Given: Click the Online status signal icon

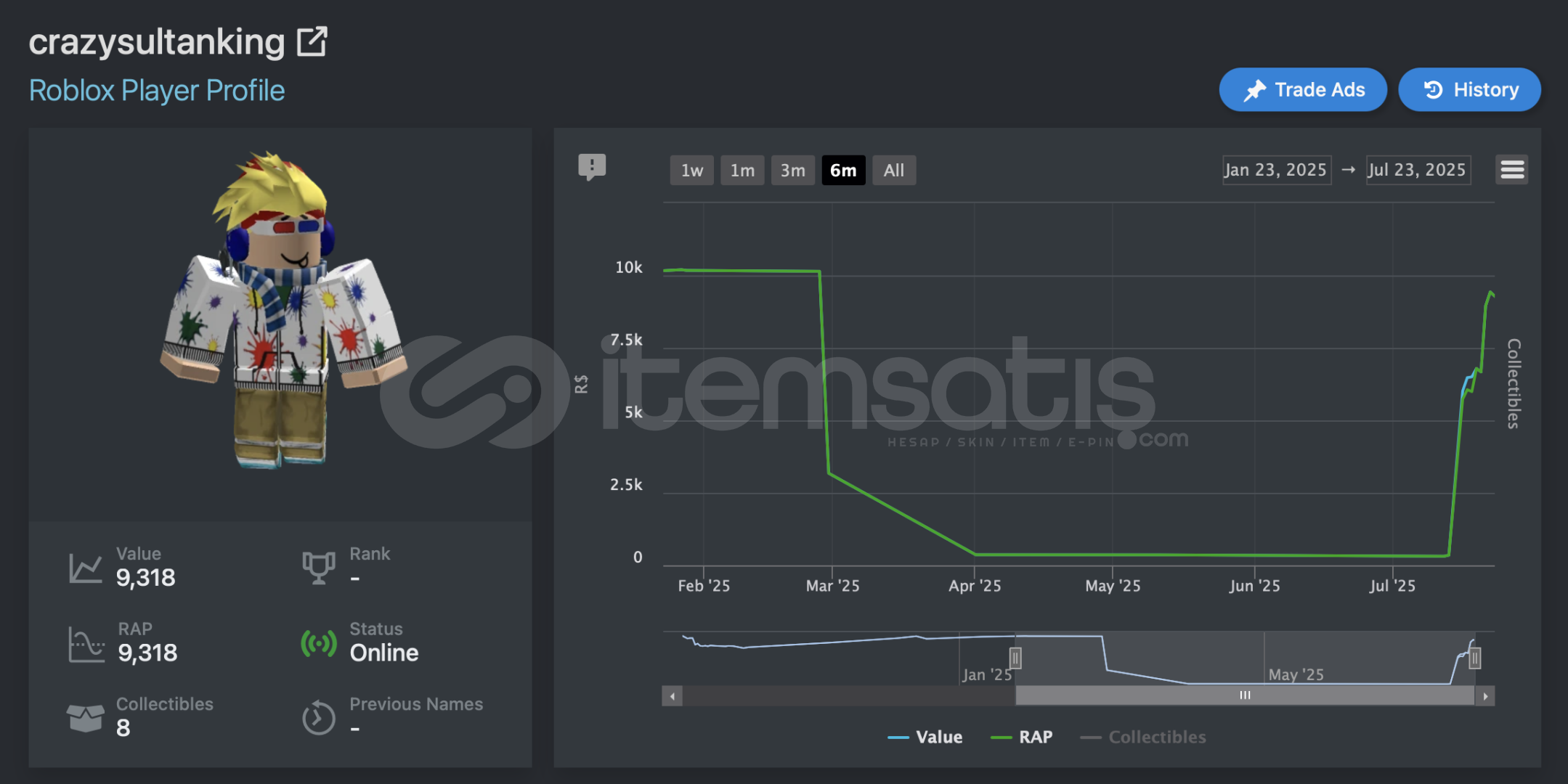Looking at the screenshot, I should pos(319,643).
